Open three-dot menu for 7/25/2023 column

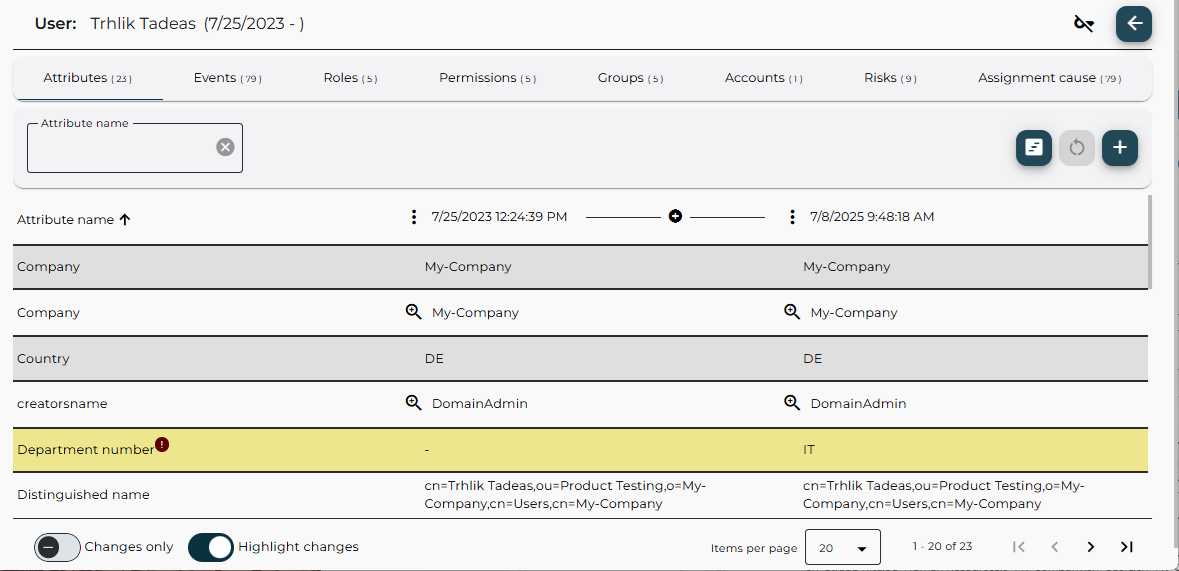pos(414,217)
